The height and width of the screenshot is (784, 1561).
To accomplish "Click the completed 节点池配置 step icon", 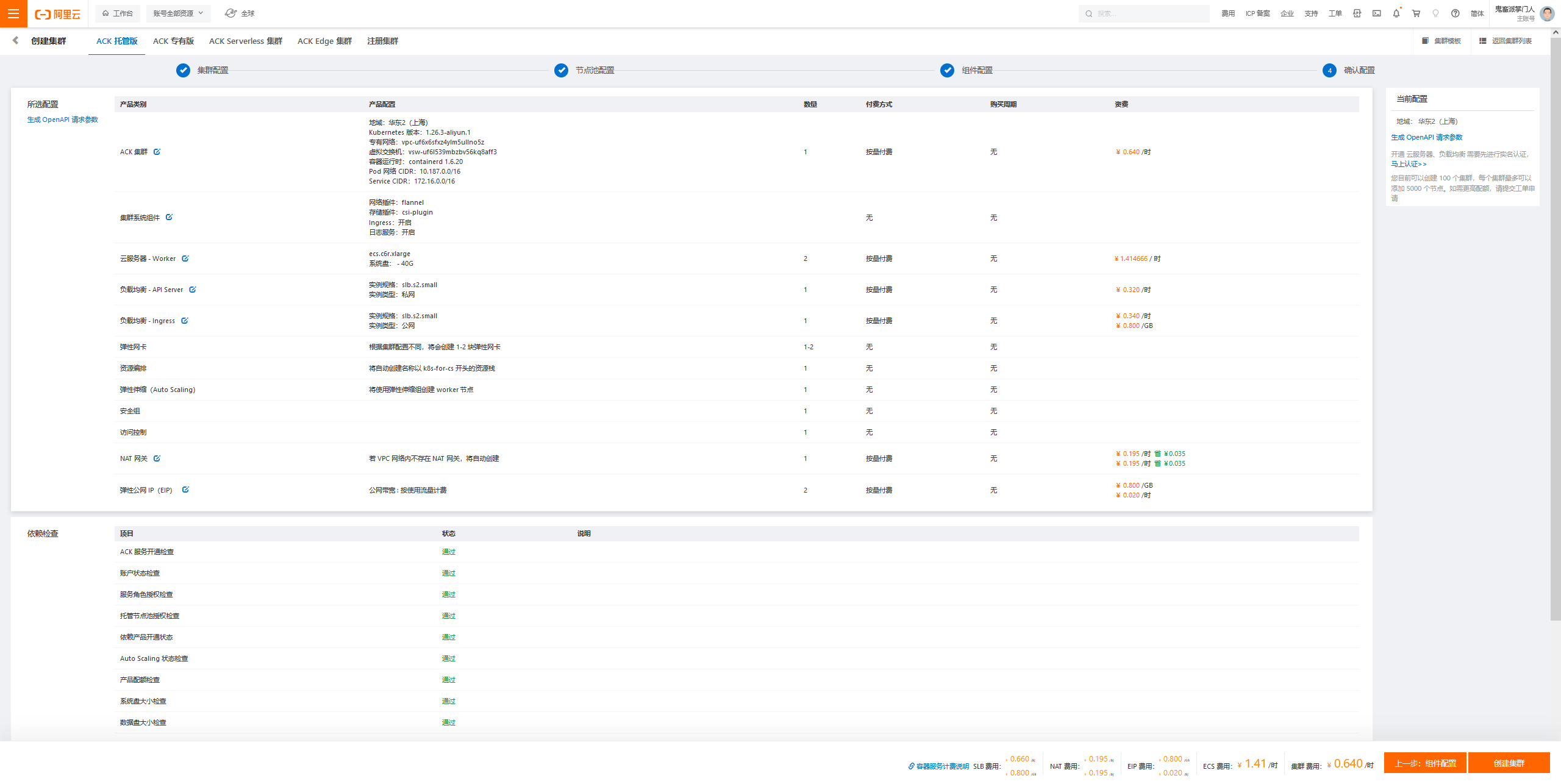I will [x=561, y=70].
